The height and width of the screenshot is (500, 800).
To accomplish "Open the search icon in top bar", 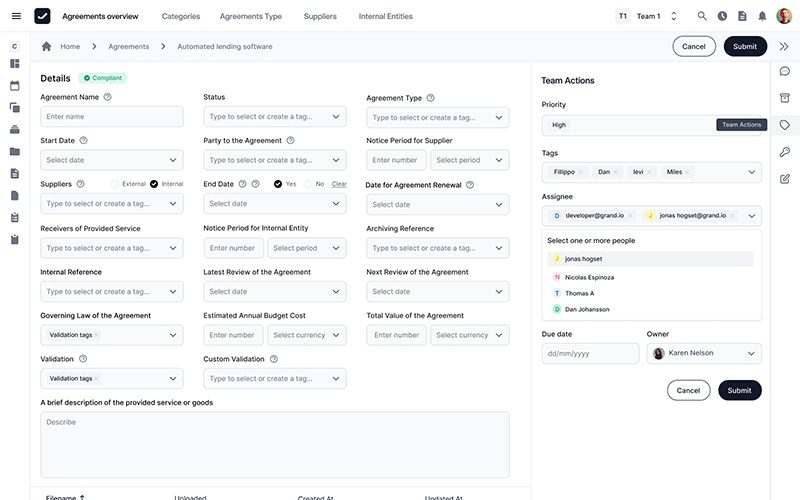I will (x=702, y=16).
